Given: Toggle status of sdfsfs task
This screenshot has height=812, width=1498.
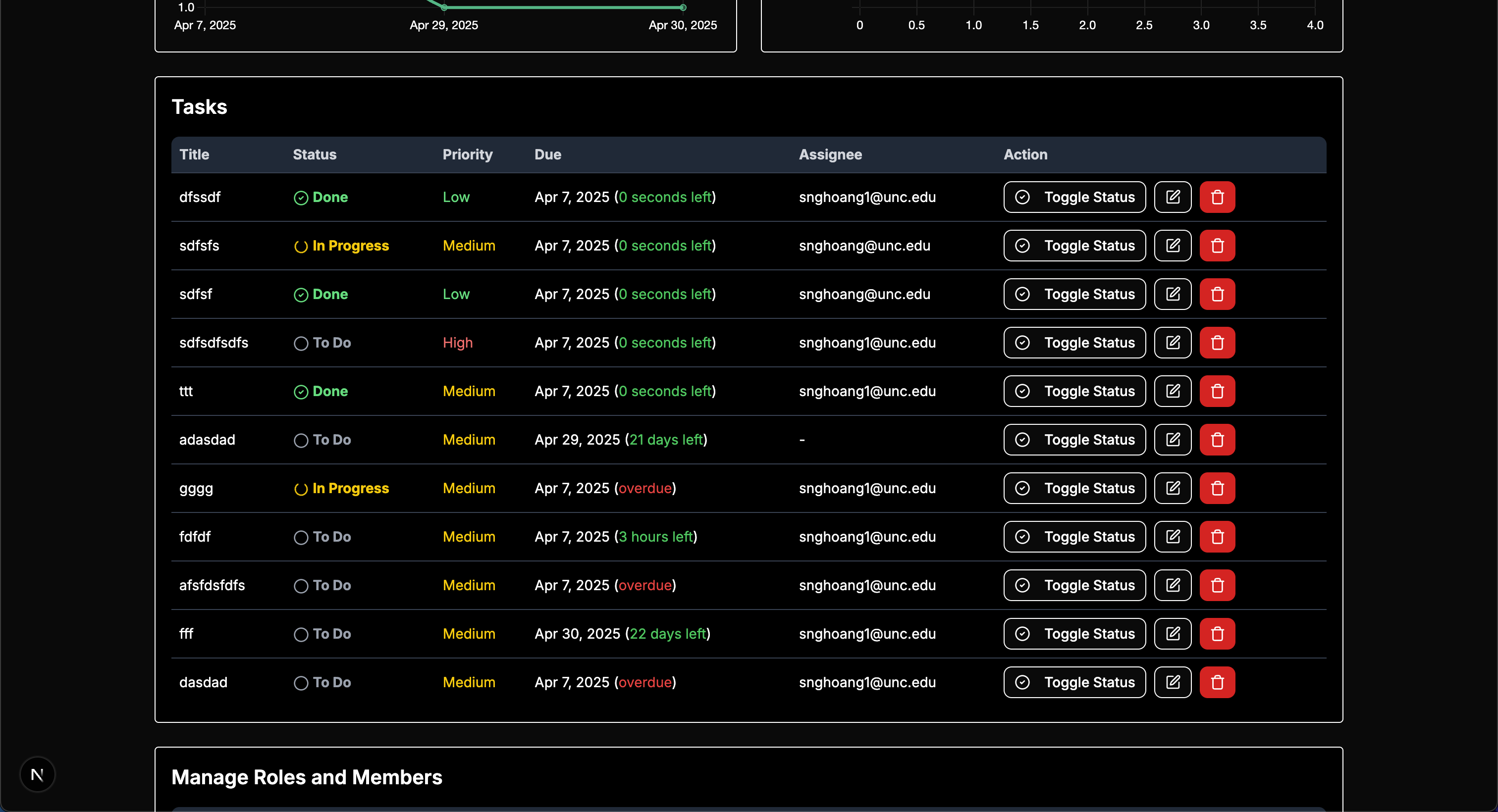Looking at the screenshot, I should (1074, 245).
